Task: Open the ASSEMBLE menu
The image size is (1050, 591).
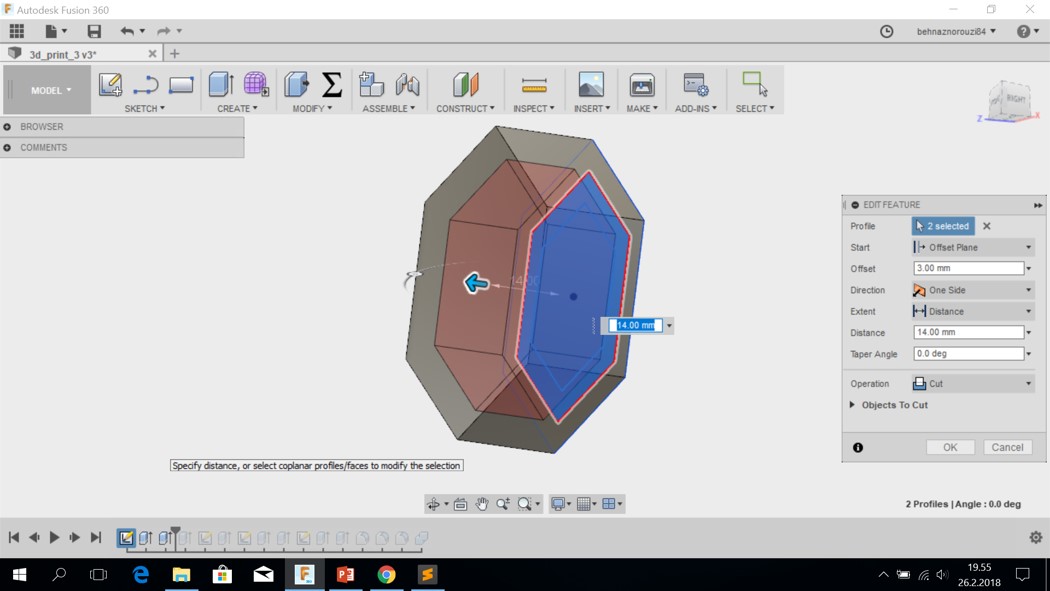Action: pos(388,108)
